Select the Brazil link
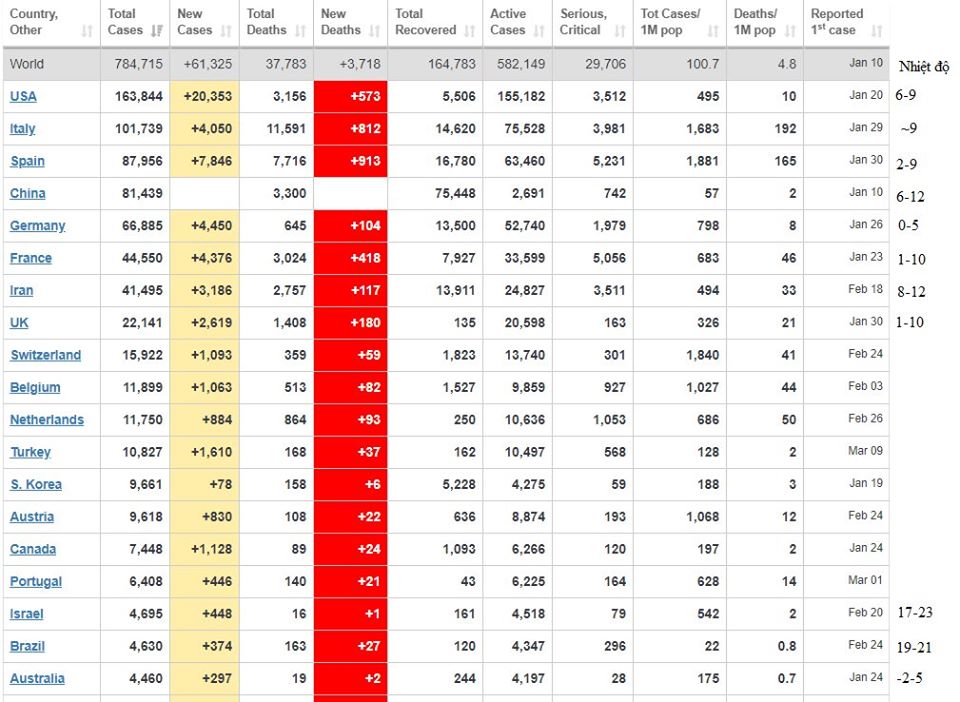This screenshot has height=702, width=960. pyautogui.click(x=27, y=646)
